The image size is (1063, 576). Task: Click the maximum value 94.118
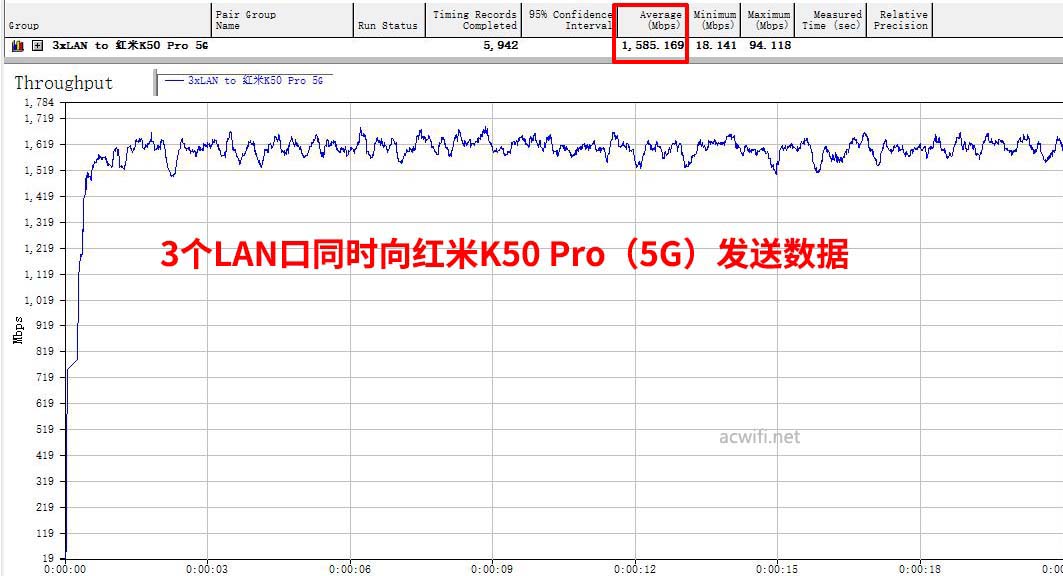770,45
